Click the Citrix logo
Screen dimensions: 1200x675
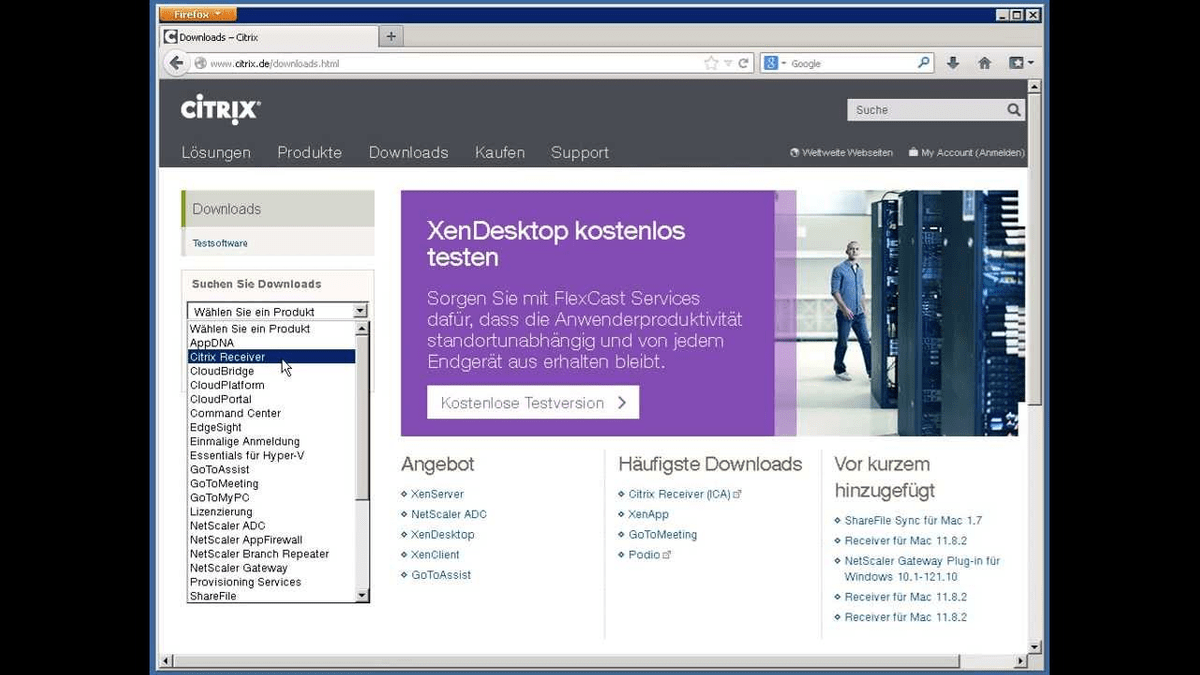220,110
